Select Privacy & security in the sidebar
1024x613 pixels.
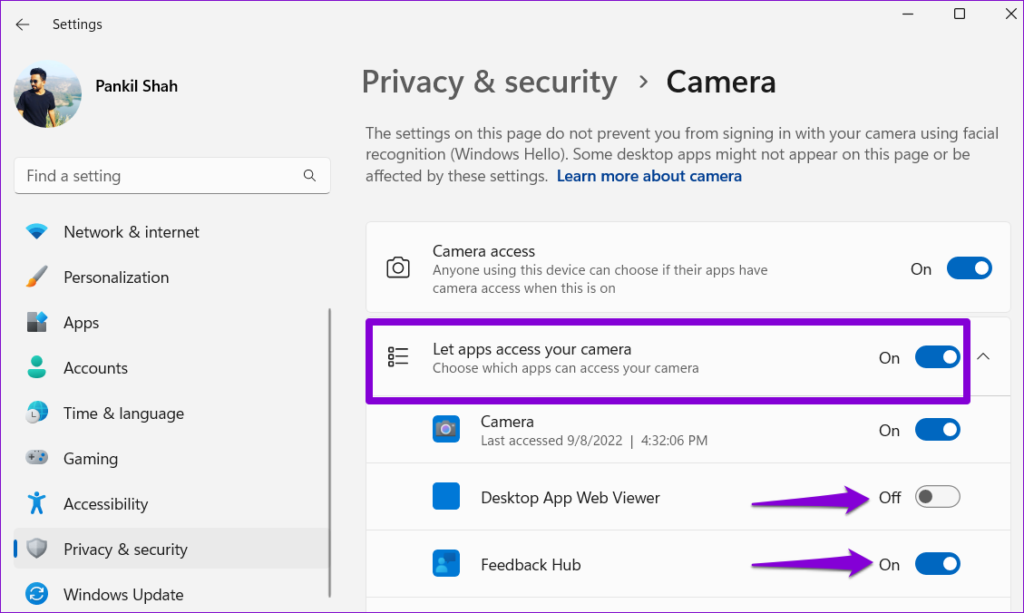tap(131, 549)
